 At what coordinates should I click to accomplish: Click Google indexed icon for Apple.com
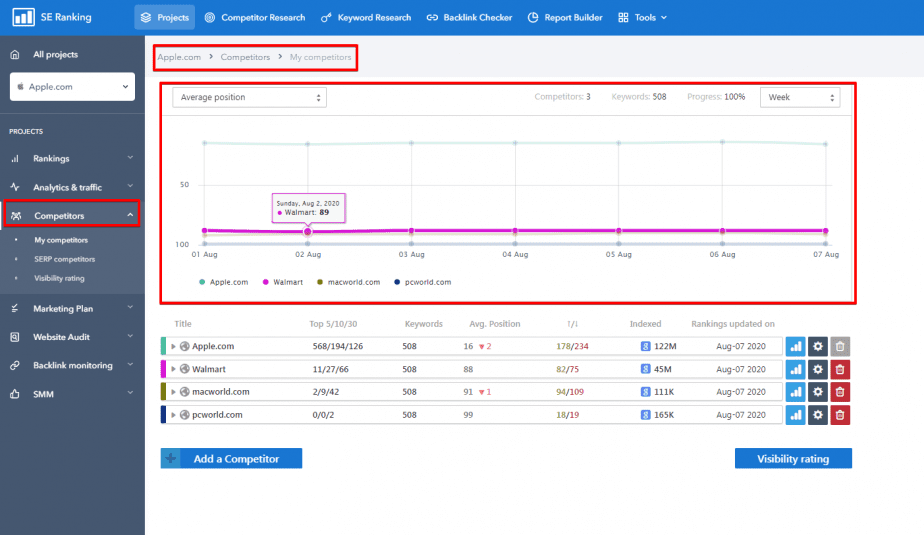tap(645, 346)
